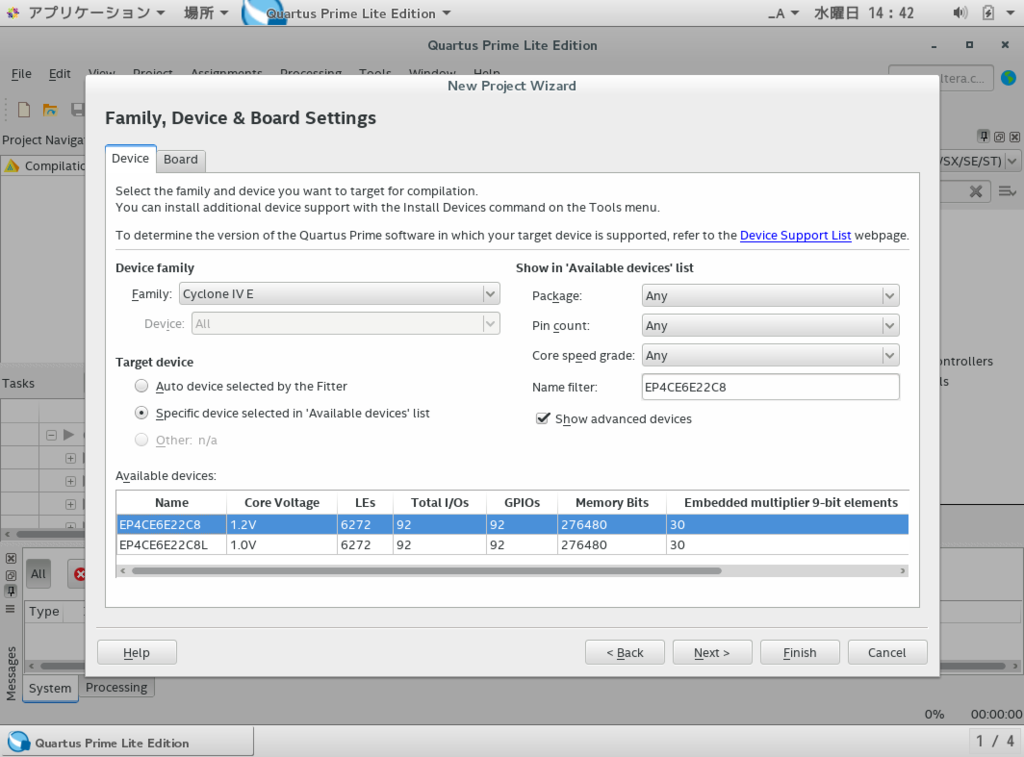
Task: Click the Messages panel close icon
Action: [x=10, y=558]
